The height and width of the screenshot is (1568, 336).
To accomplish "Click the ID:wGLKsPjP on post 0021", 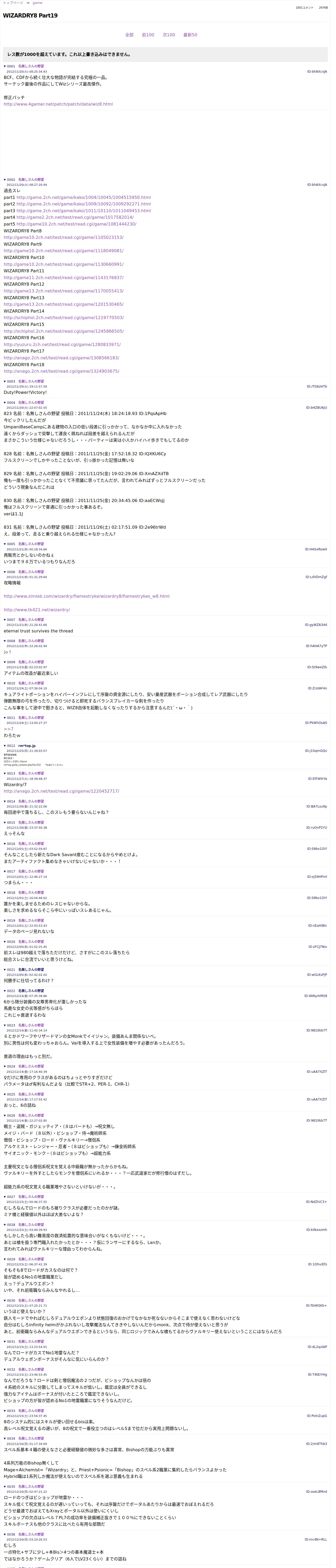I will pyautogui.click(x=317, y=975).
